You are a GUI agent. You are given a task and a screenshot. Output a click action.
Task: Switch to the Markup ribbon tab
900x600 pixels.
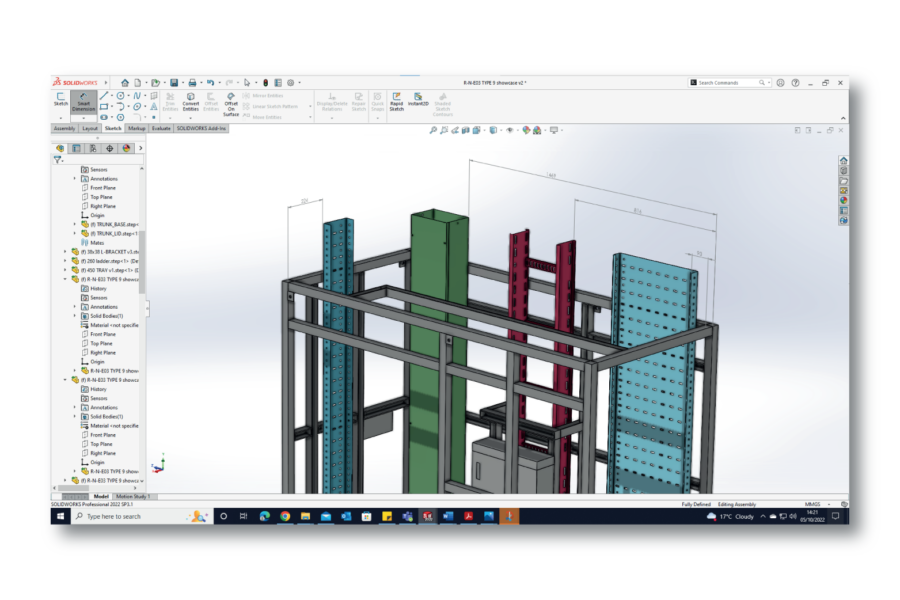coord(137,129)
